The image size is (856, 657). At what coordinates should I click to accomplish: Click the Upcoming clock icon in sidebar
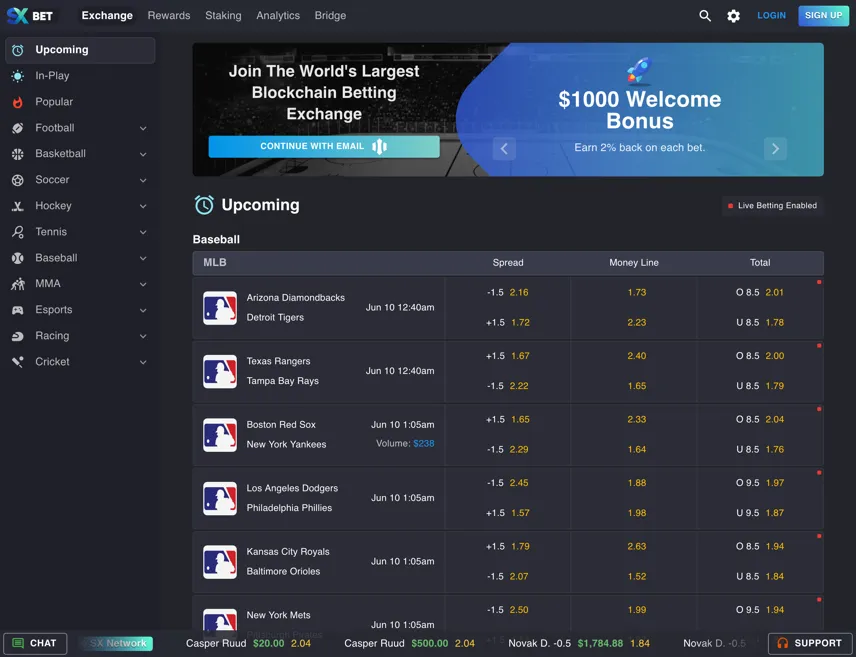(18, 50)
